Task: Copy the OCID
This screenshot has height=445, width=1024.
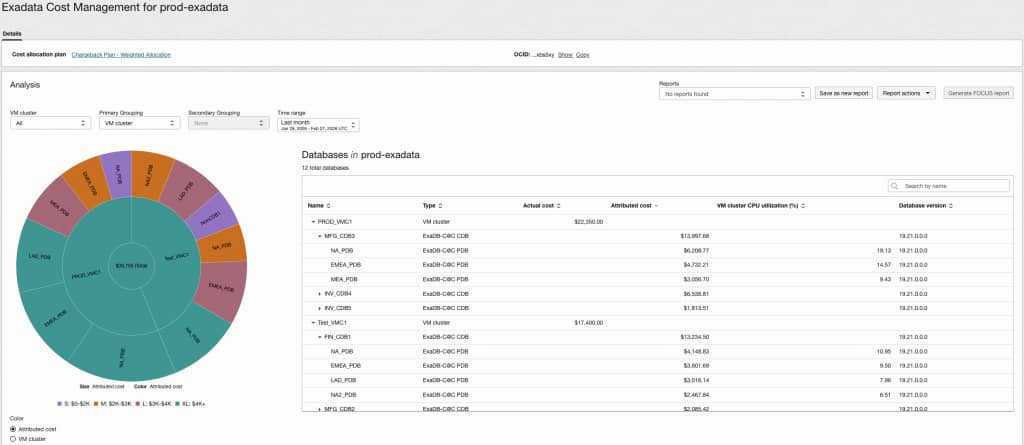Action: 583,55
